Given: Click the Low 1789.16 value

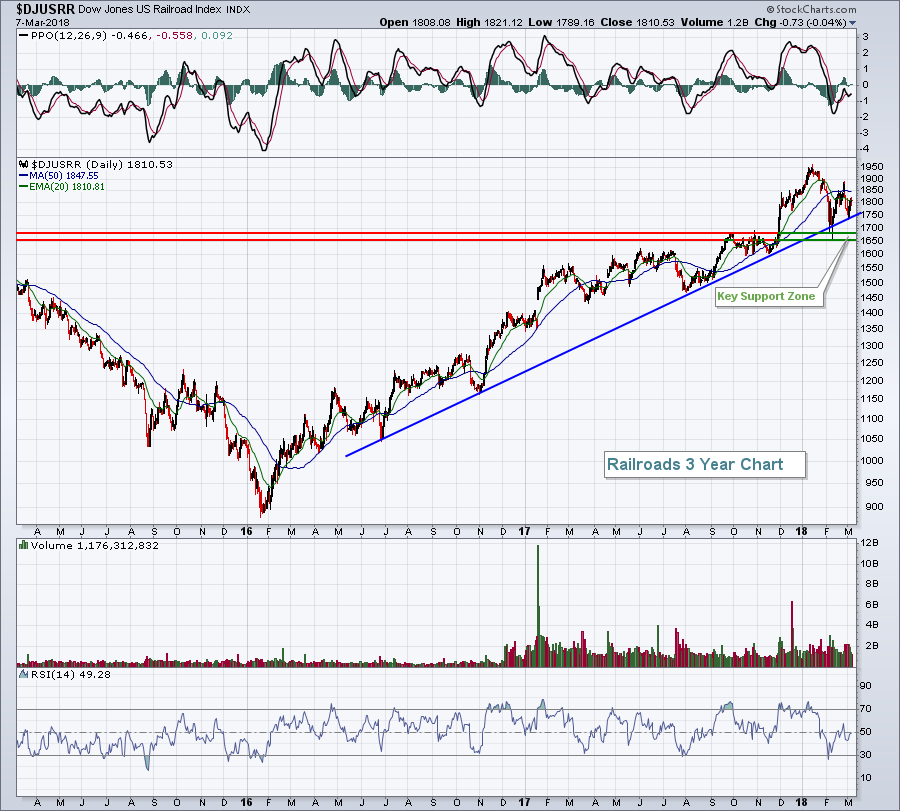Looking at the screenshot, I should point(561,22).
